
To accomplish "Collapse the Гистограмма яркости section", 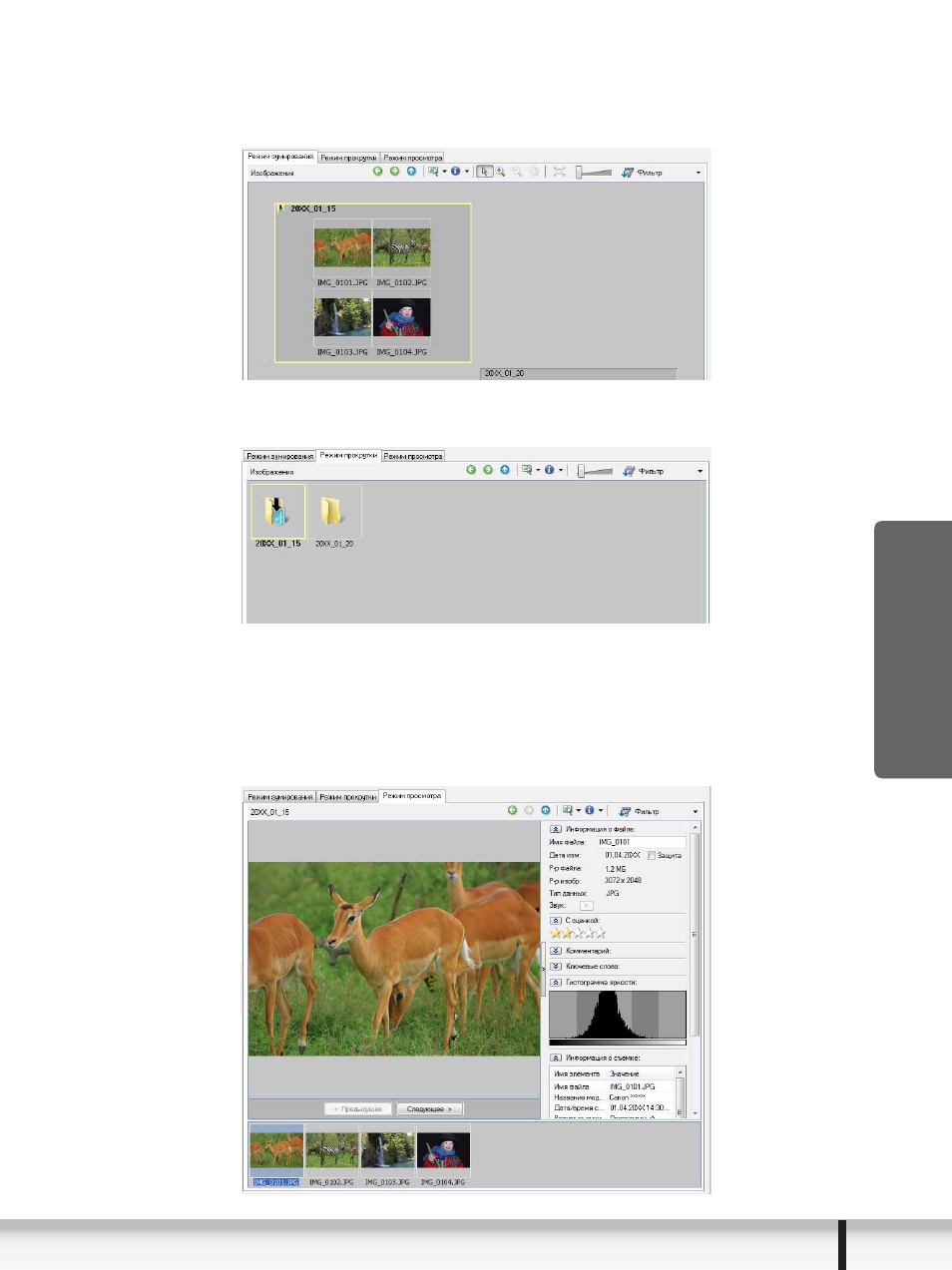I will tap(556, 982).
